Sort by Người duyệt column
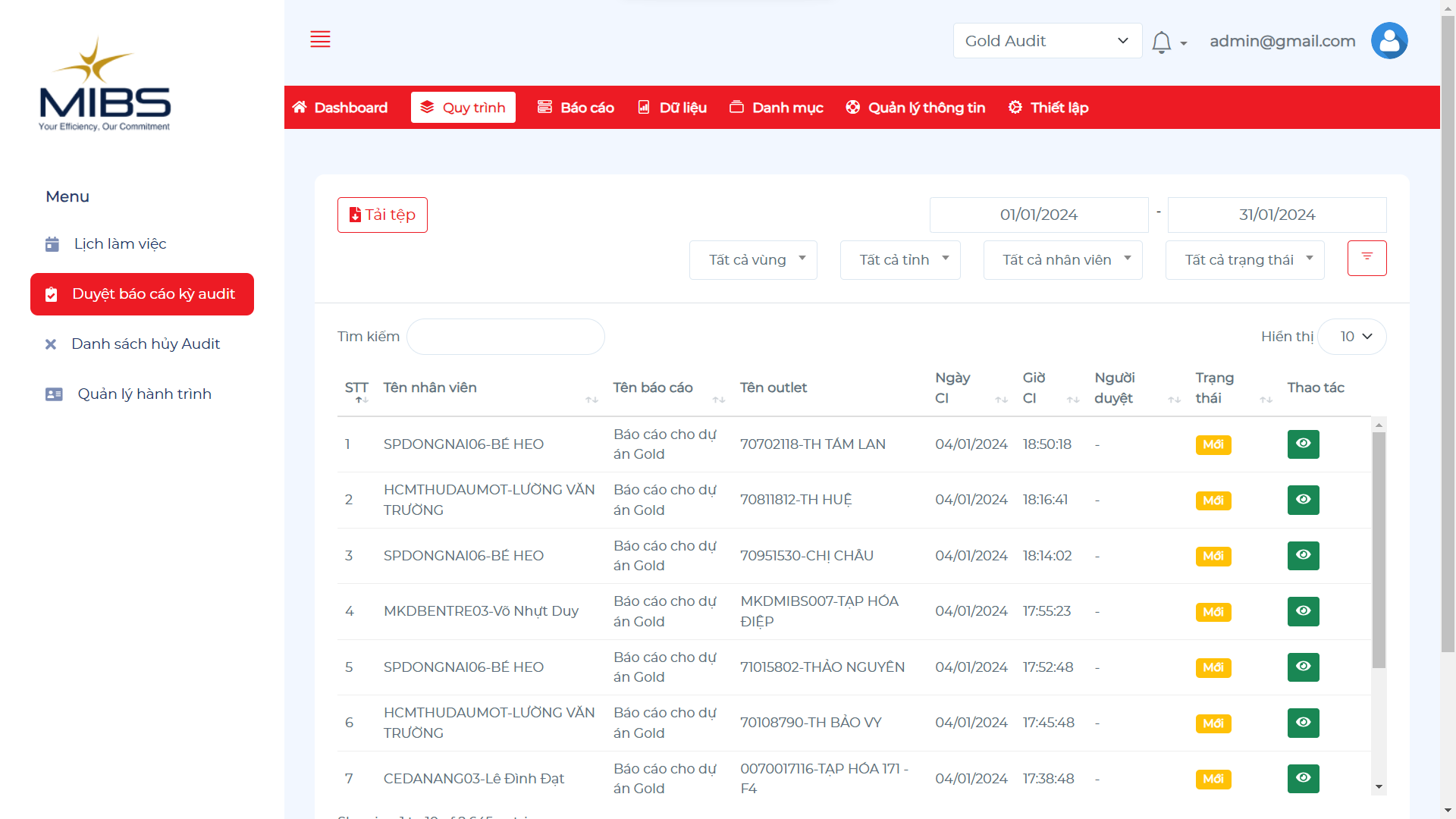The width and height of the screenshot is (1456, 819). click(x=1174, y=400)
